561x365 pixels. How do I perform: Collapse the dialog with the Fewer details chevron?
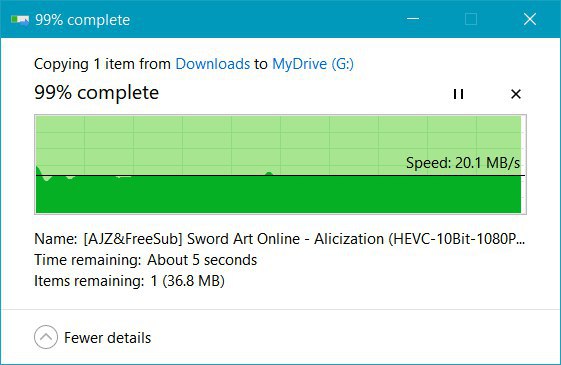46,337
